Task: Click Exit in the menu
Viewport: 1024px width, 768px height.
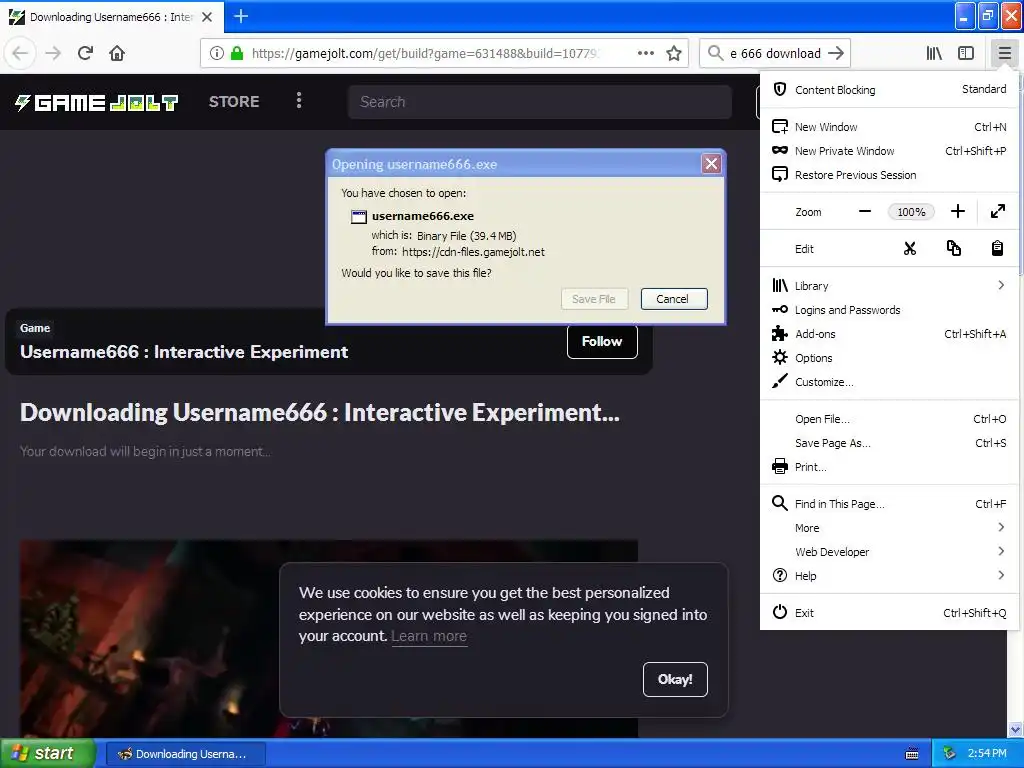Action: click(889, 613)
